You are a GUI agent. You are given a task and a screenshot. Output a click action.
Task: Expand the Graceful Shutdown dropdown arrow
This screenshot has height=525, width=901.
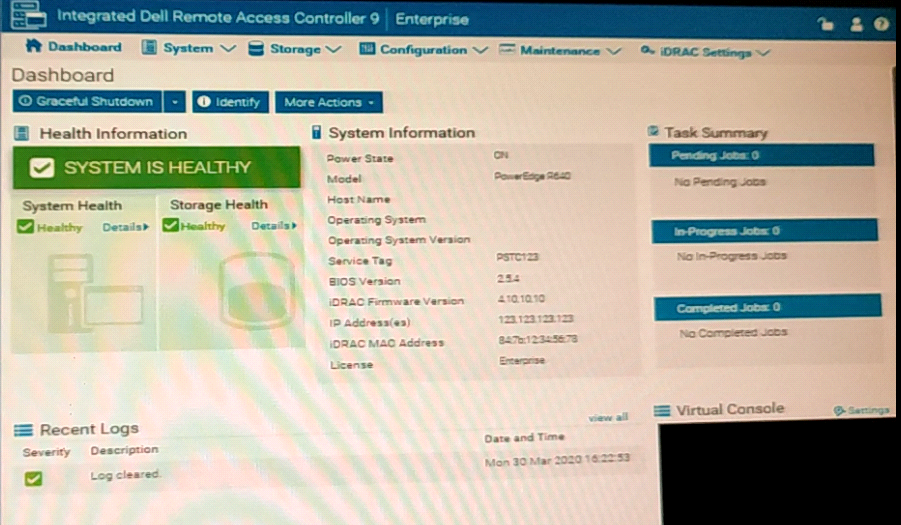point(174,102)
